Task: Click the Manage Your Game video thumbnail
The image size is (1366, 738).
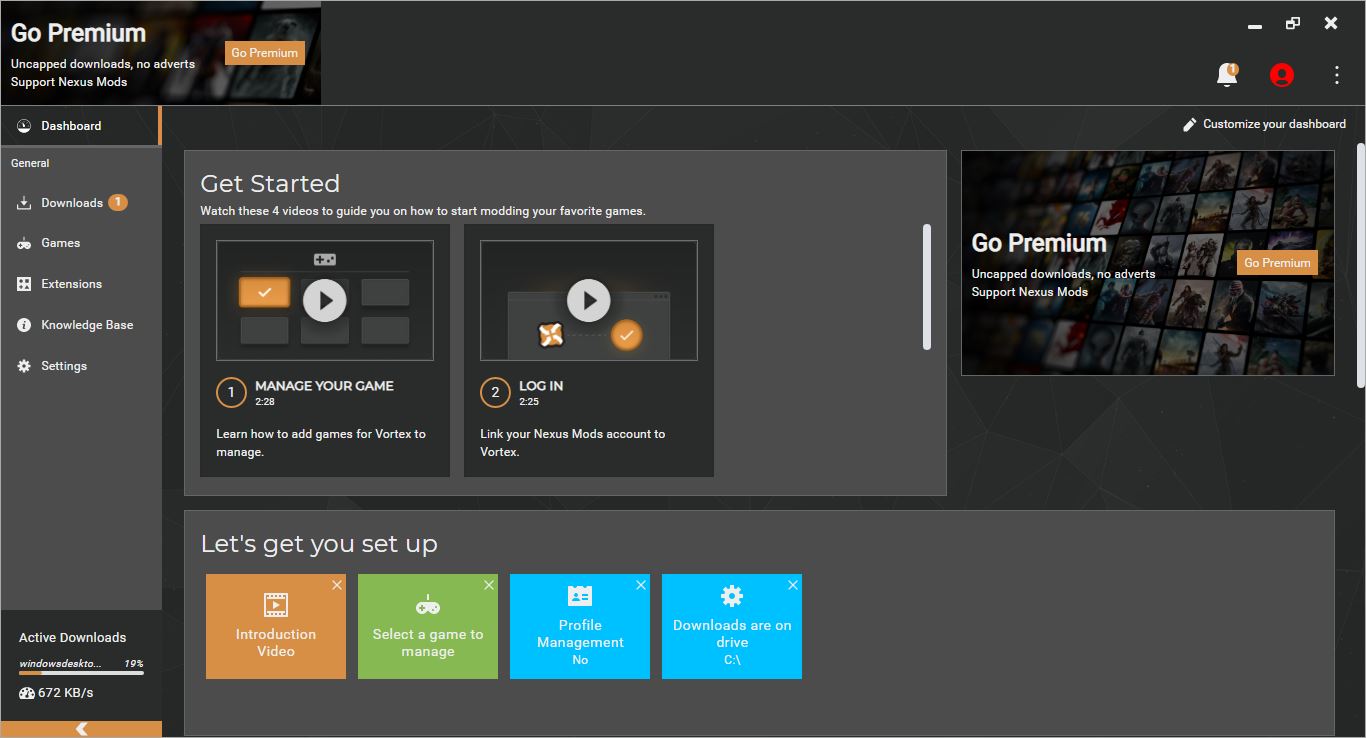Action: [x=325, y=300]
